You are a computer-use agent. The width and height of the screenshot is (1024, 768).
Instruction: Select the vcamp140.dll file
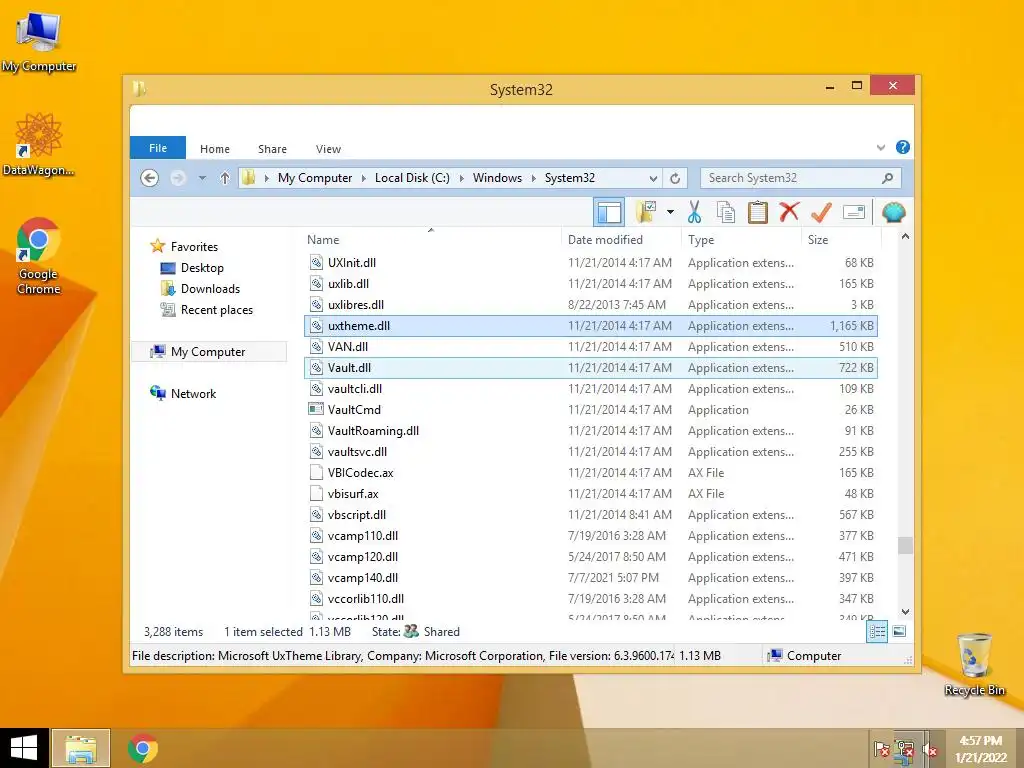point(591,577)
